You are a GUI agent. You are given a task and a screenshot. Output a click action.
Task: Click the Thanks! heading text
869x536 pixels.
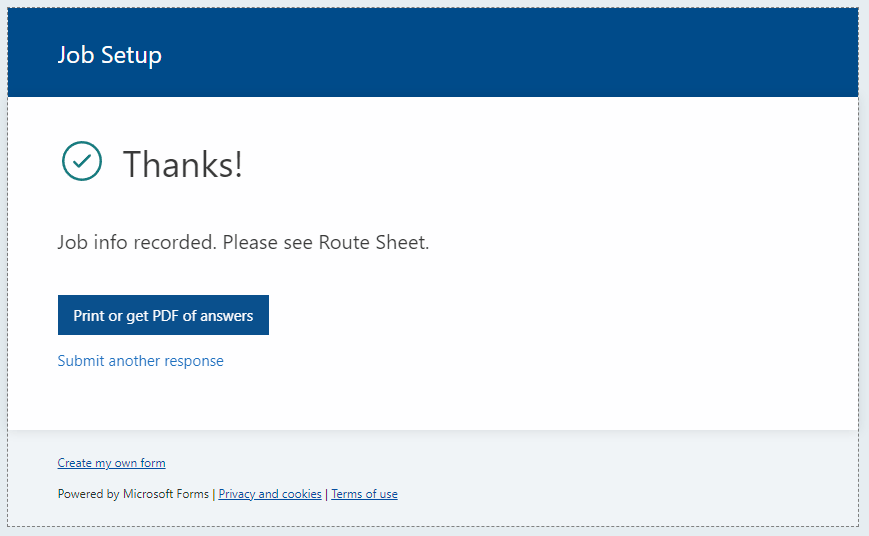(182, 164)
